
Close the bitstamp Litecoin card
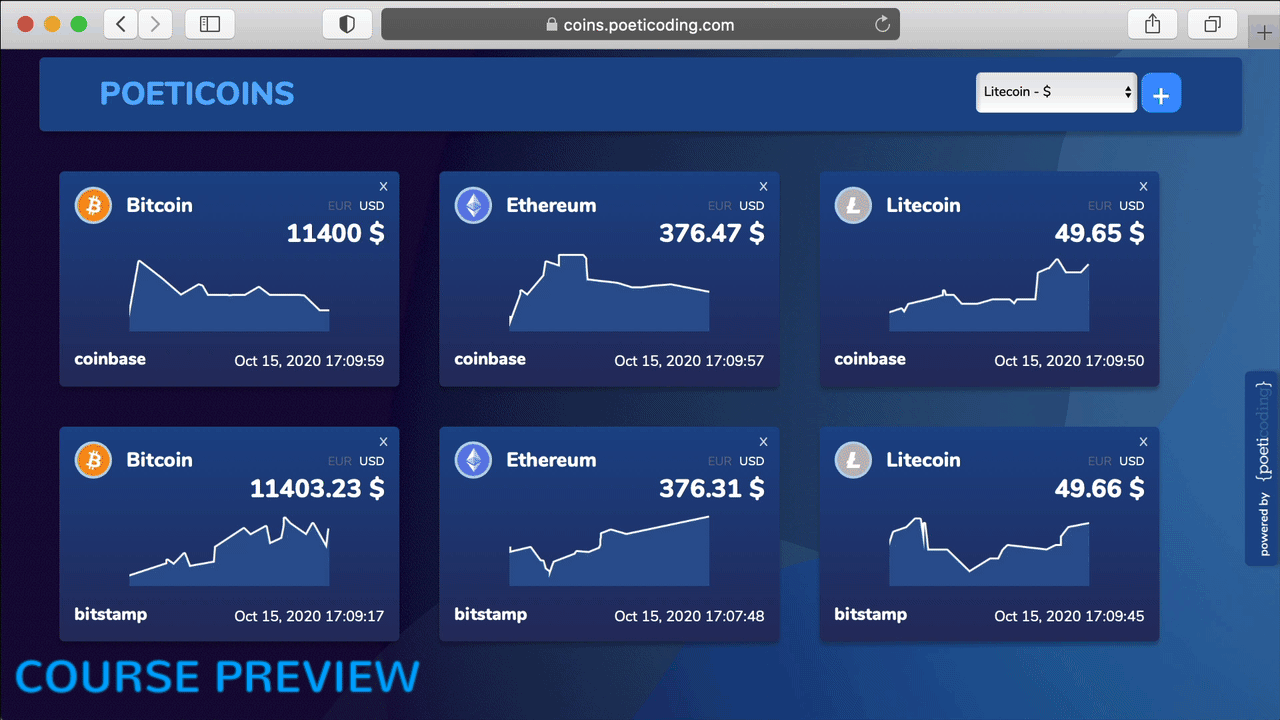click(1143, 441)
